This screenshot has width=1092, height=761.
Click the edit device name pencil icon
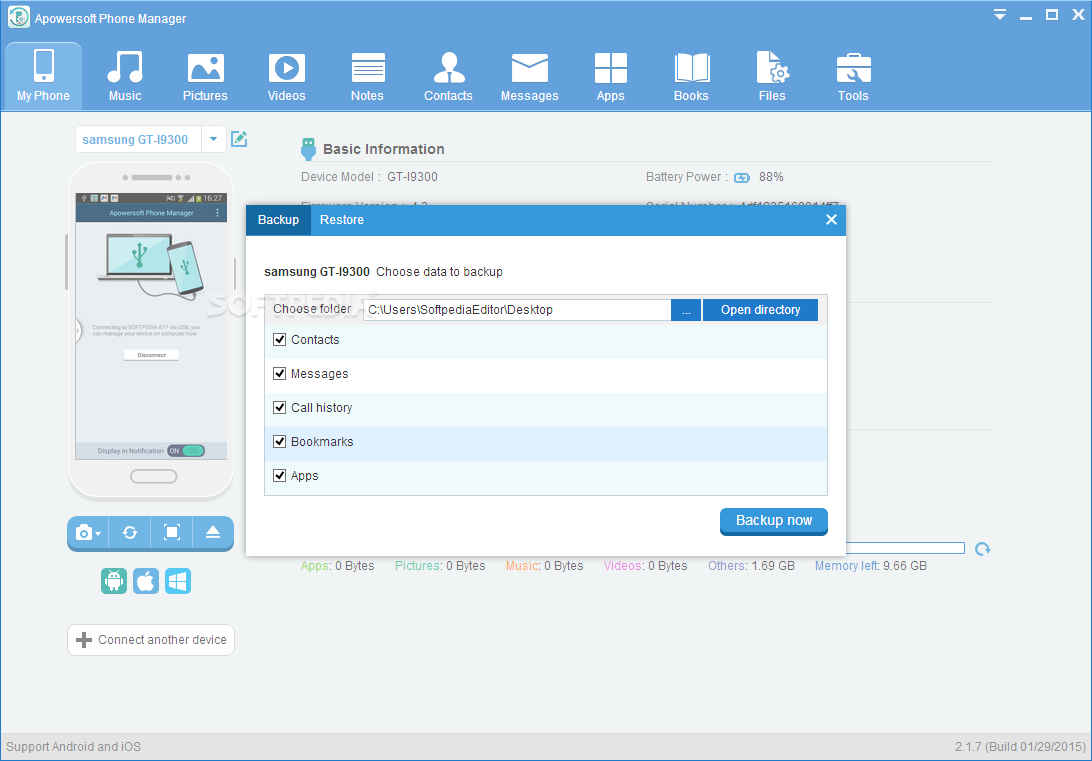pos(239,139)
